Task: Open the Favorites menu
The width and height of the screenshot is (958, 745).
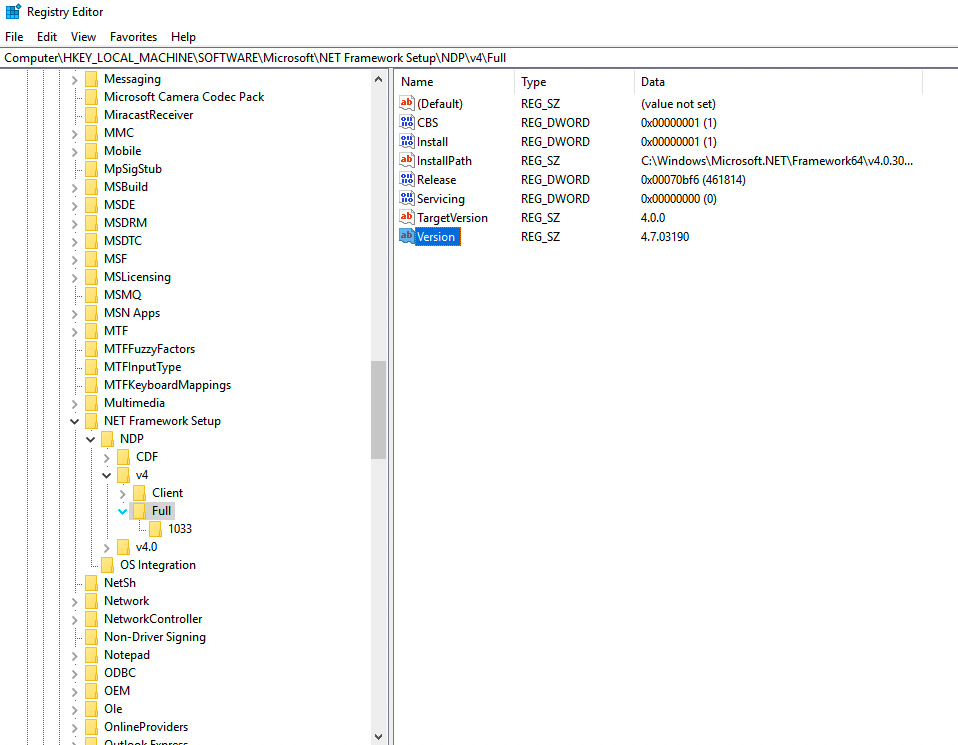Action: point(133,37)
